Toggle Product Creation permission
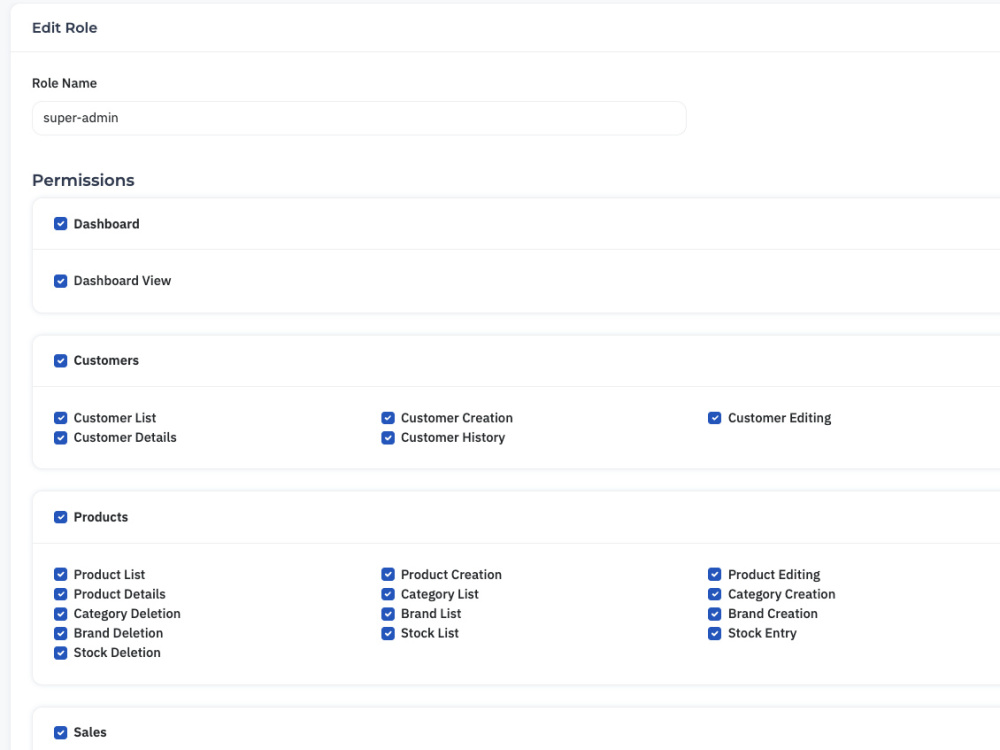1000x750 pixels. tap(388, 575)
